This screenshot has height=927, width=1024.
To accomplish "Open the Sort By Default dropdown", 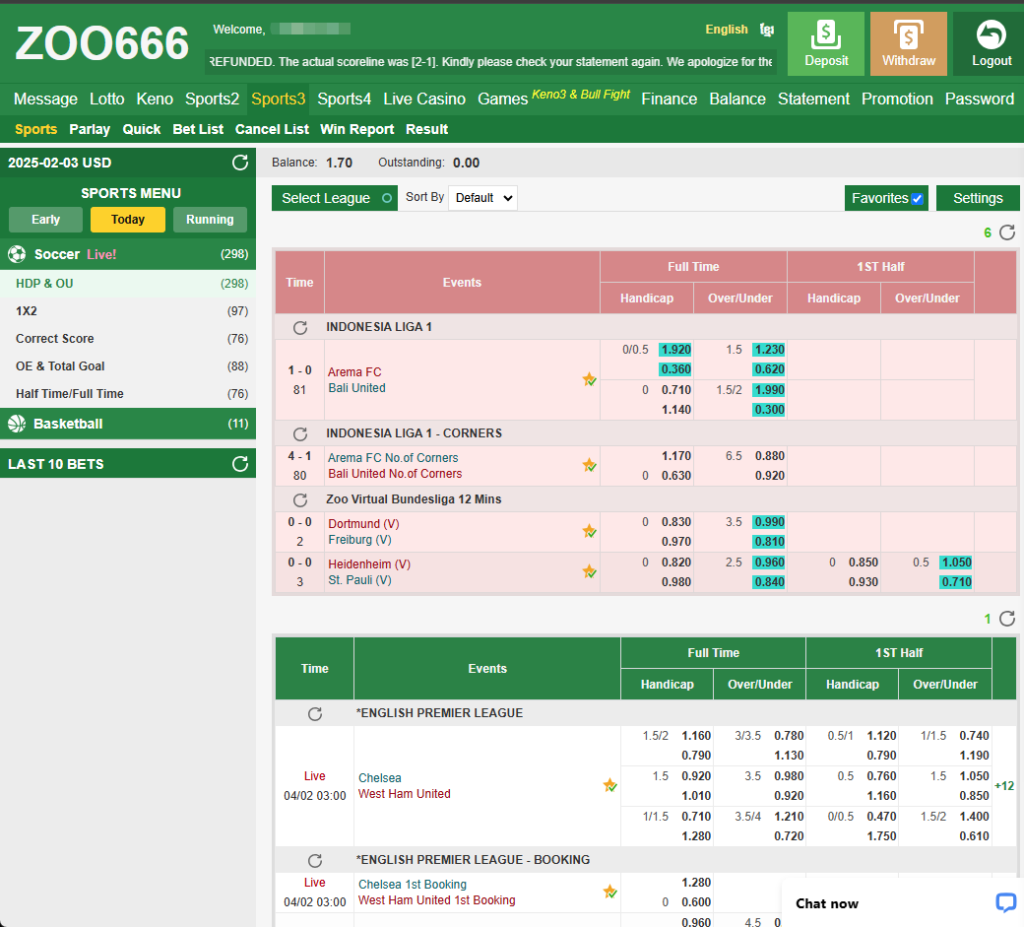I will click(483, 198).
